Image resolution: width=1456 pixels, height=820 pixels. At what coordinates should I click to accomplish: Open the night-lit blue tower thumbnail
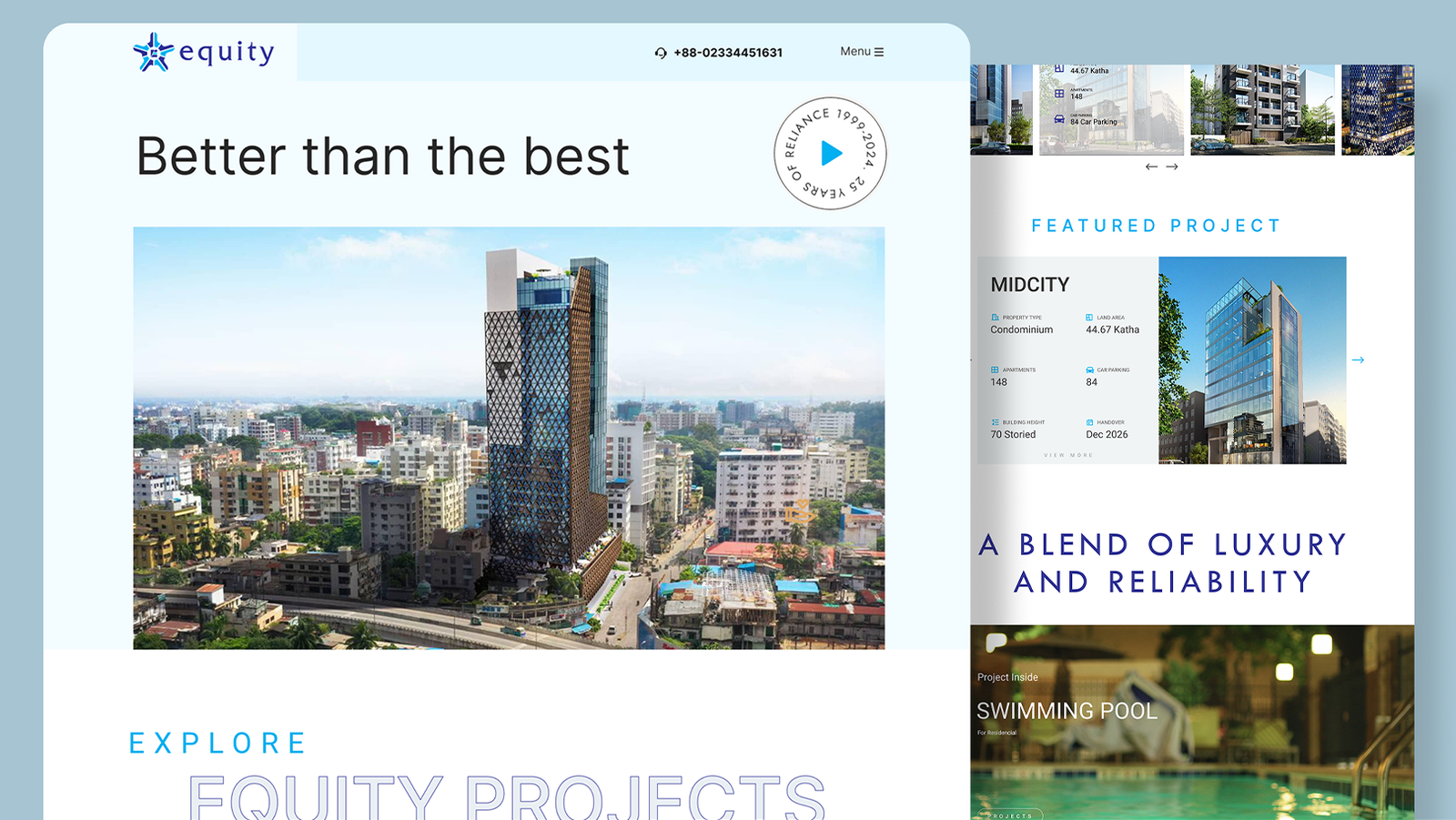(1378, 109)
